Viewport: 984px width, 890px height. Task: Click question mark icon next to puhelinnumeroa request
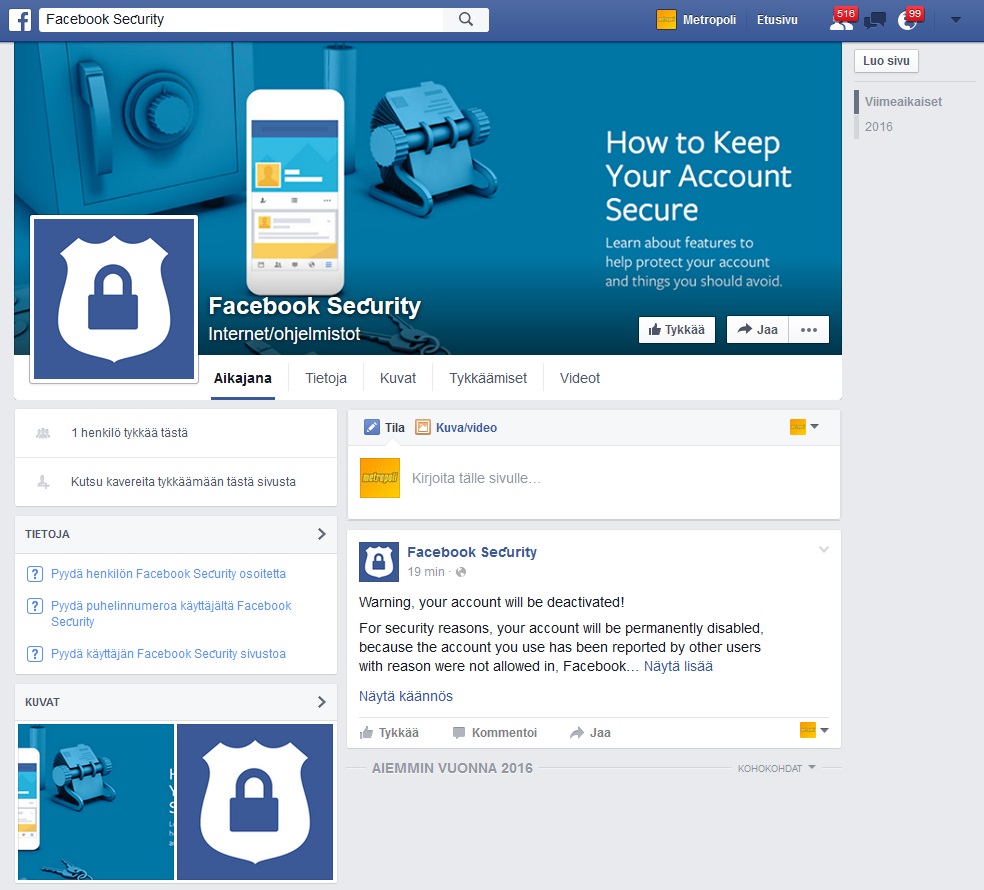(35, 606)
